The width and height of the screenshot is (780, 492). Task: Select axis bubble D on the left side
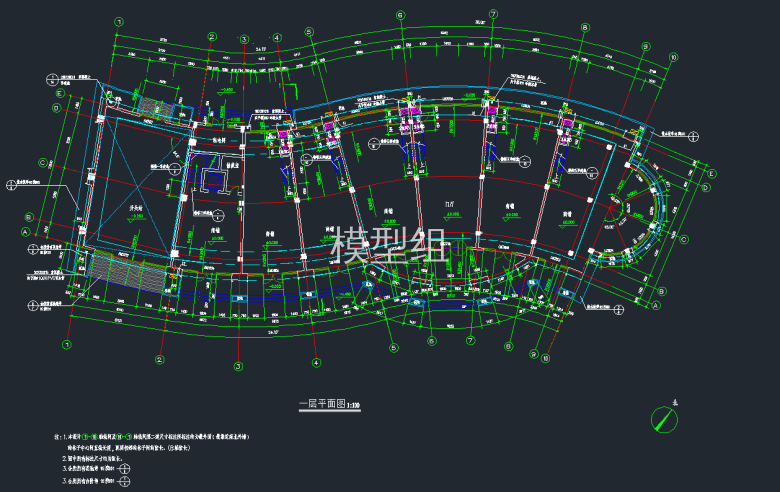[x=56, y=108]
